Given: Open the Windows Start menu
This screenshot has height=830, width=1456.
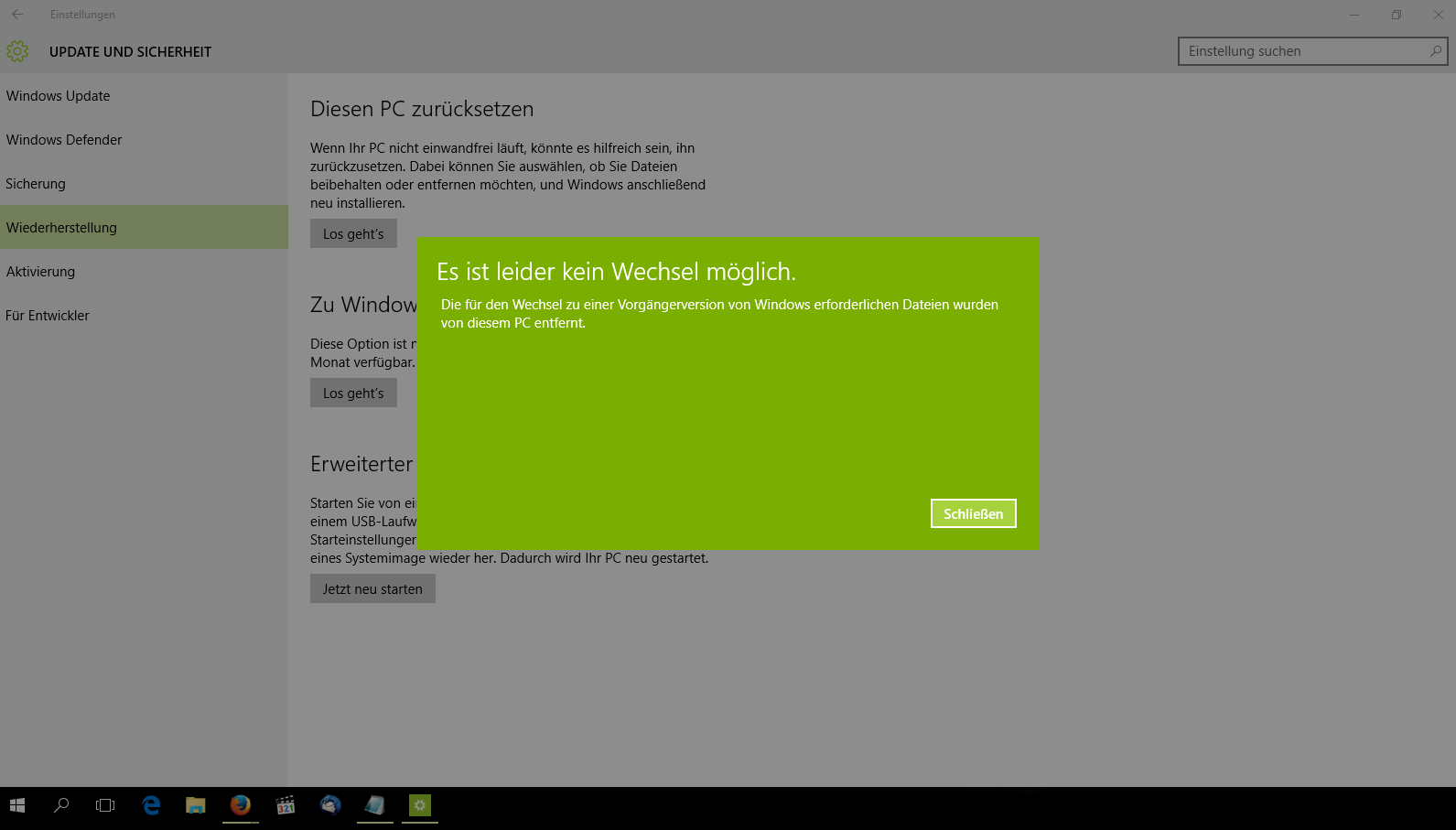Looking at the screenshot, I should (x=17, y=805).
